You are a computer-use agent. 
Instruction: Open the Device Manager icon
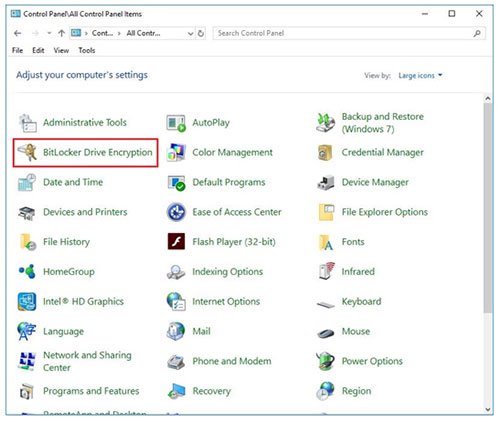(326, 182)
